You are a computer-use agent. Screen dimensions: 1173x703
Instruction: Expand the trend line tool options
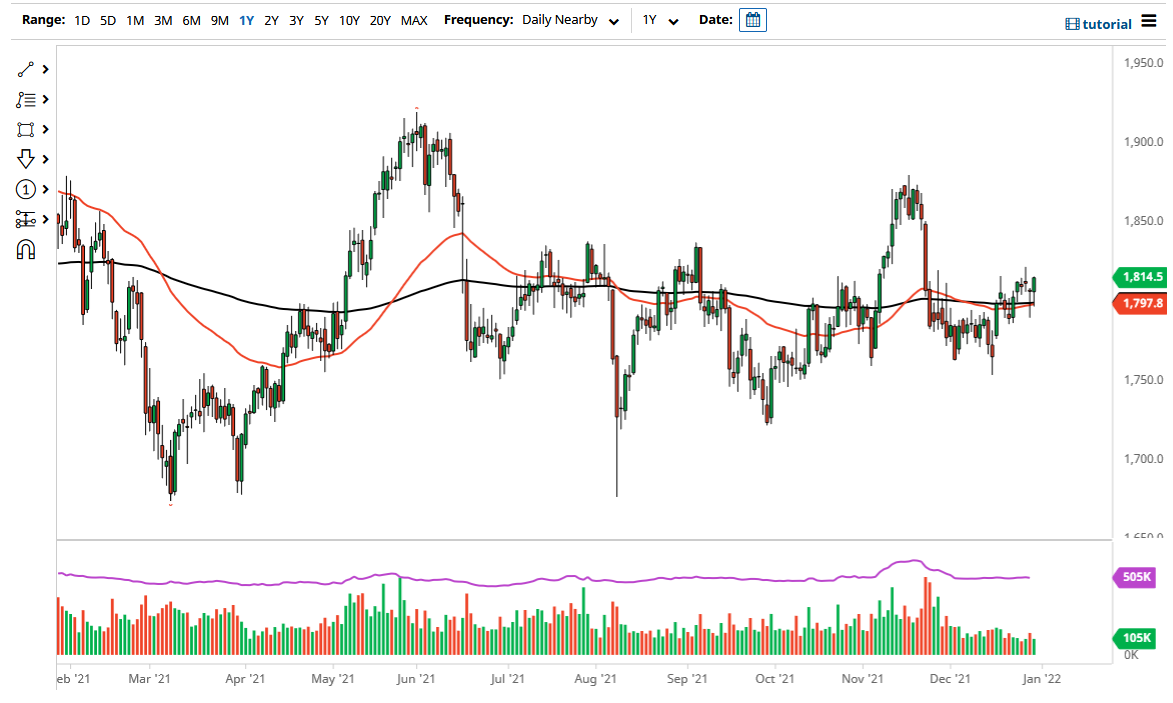tap(46, 70)
